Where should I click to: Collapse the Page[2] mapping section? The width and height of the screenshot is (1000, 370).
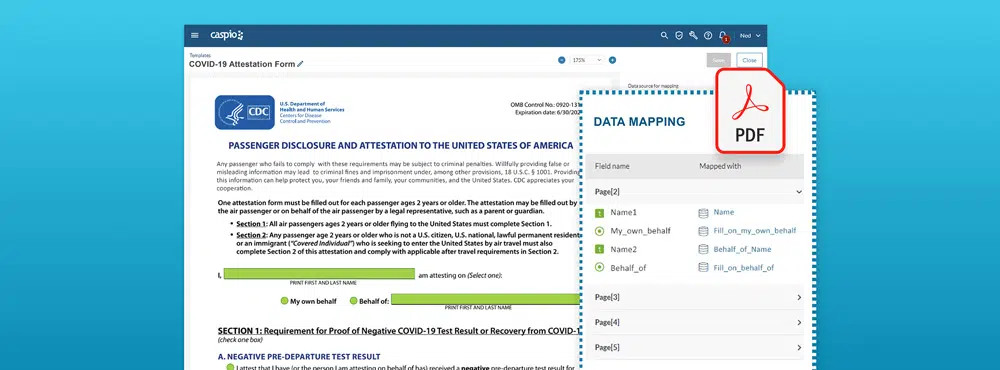coord(799,191)
